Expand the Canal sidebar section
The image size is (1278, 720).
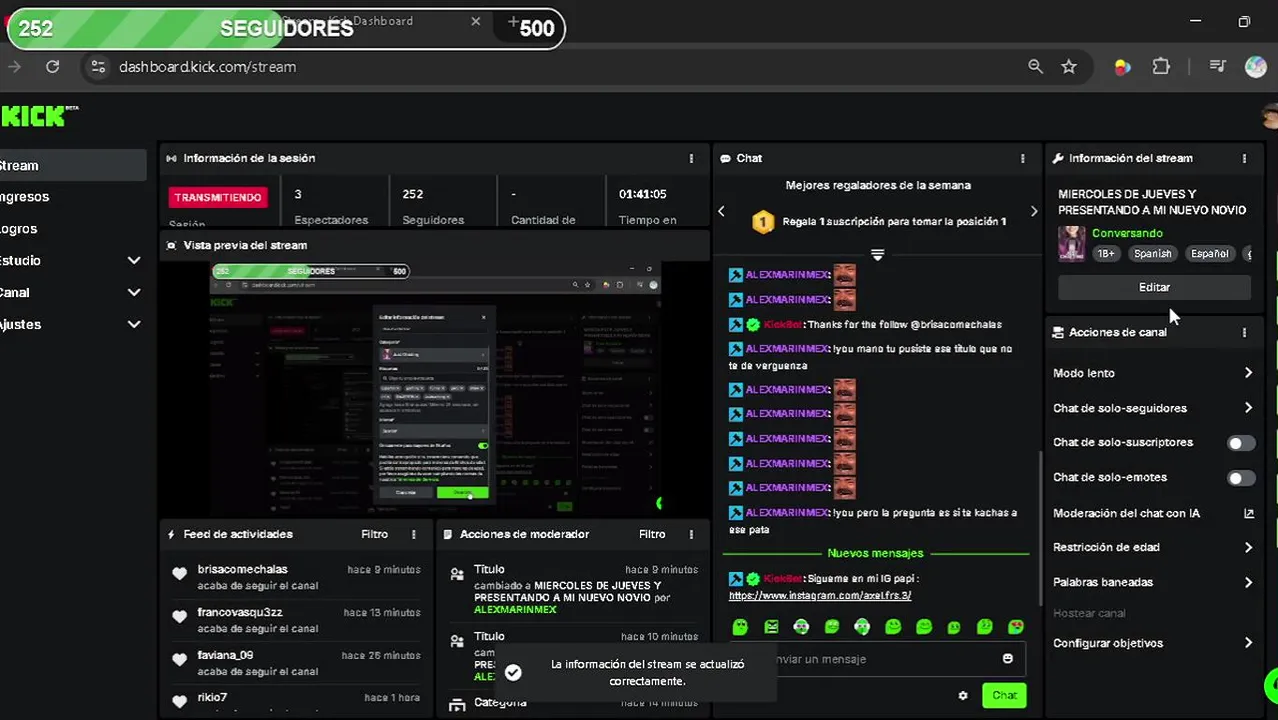pos(134,292)
